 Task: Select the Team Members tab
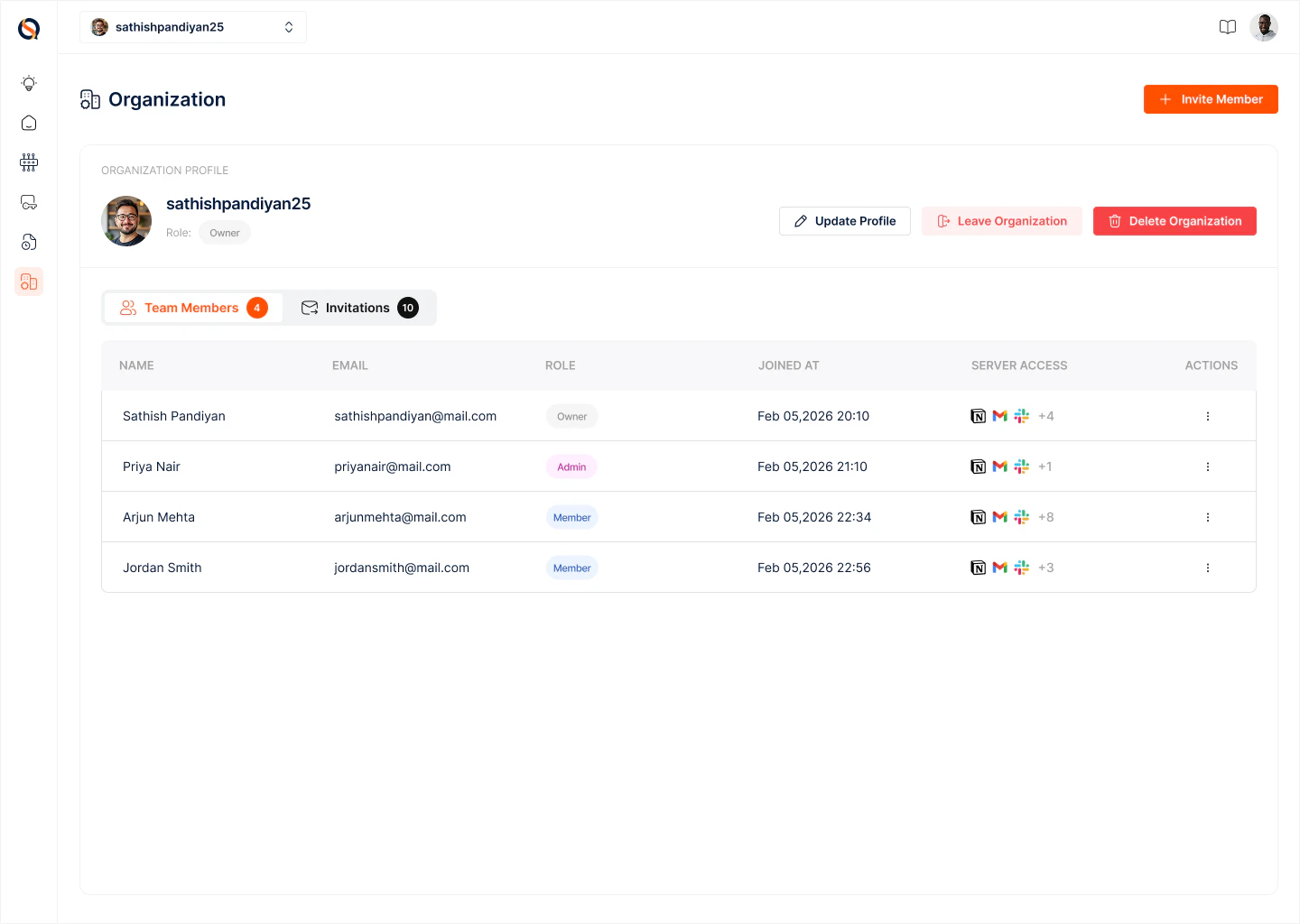191,308
